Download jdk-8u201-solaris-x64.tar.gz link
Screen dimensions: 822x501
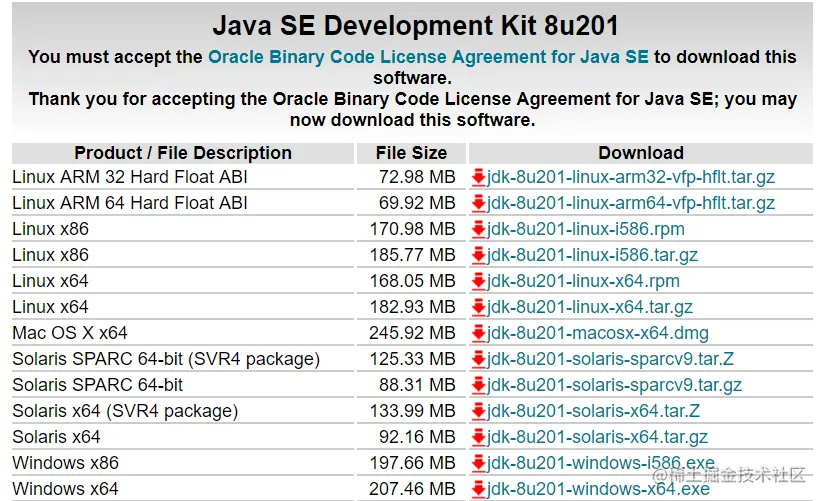(597, 437)
